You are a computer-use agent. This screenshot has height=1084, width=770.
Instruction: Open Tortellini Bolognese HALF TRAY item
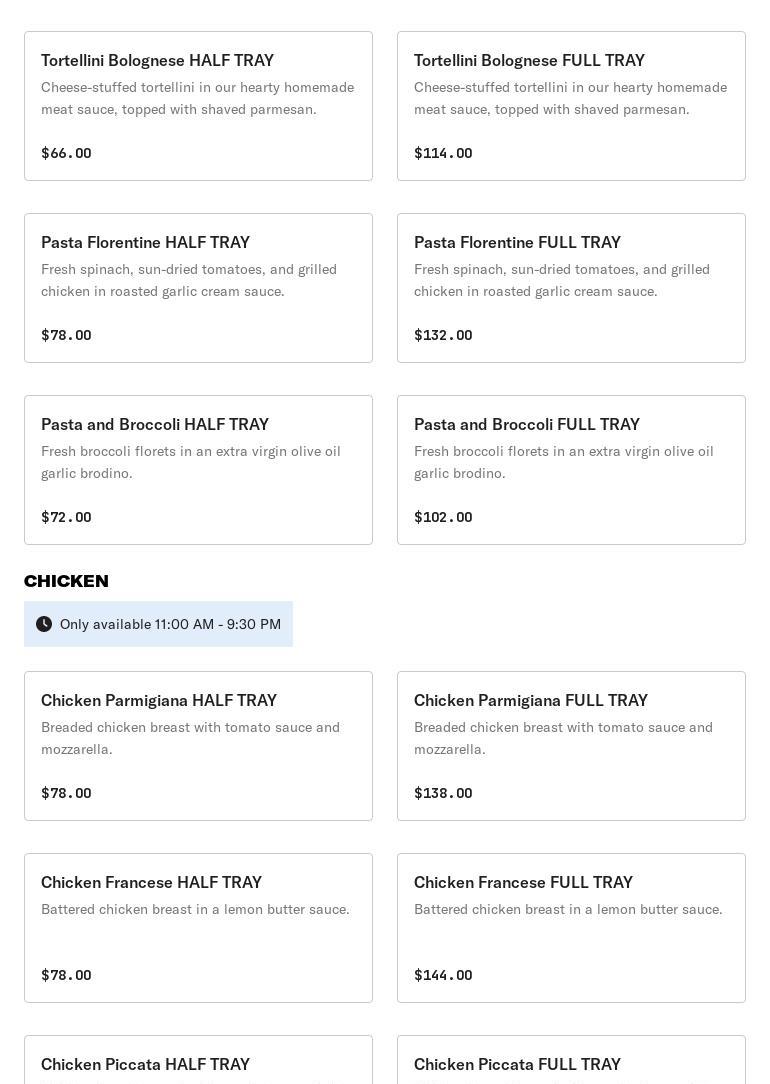(x=198, y=105)
